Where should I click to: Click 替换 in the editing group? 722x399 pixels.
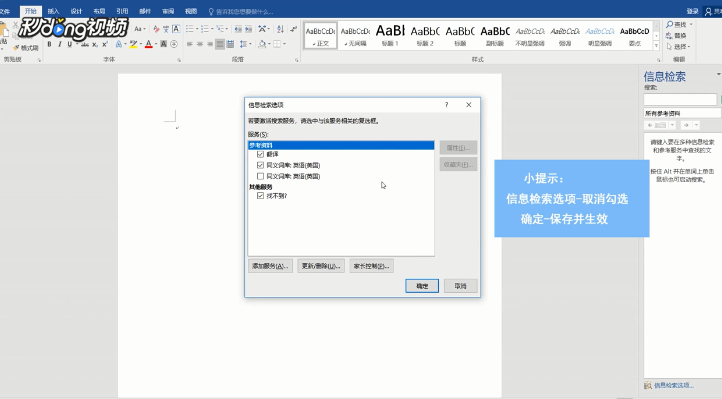[676, 35]
